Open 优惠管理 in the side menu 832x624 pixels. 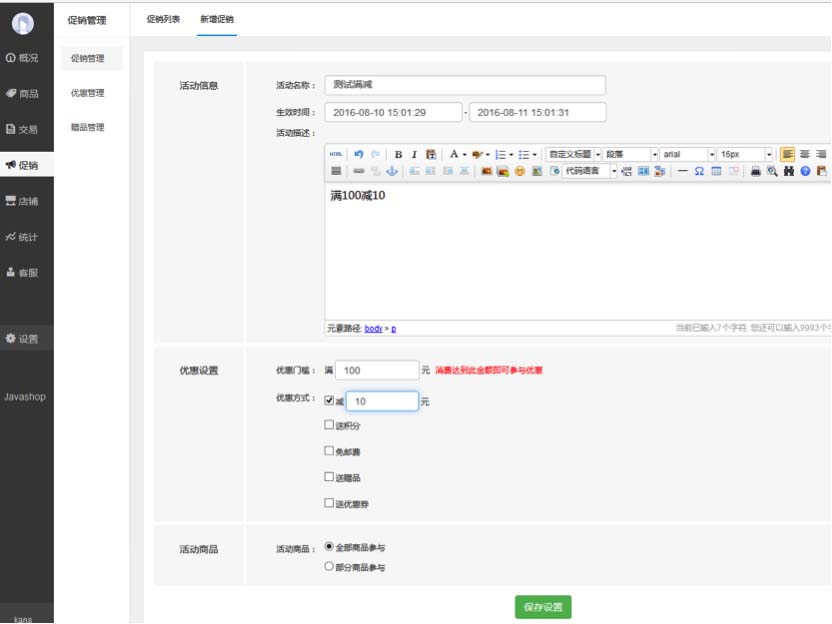87,93
